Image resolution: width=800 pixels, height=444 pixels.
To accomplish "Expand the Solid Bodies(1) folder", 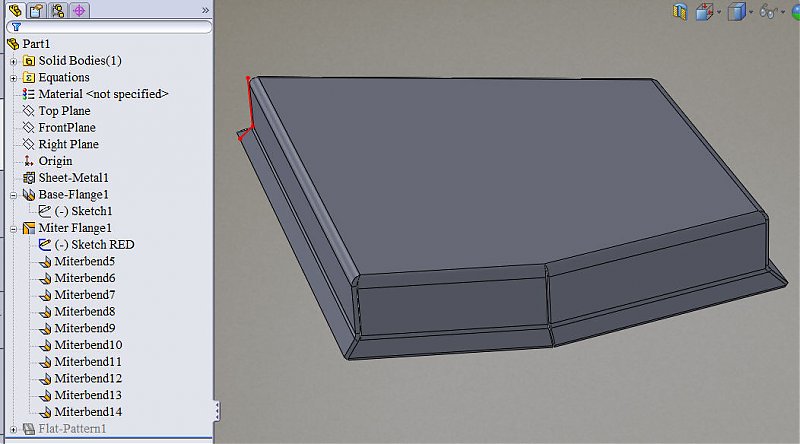I will (14, 61).
